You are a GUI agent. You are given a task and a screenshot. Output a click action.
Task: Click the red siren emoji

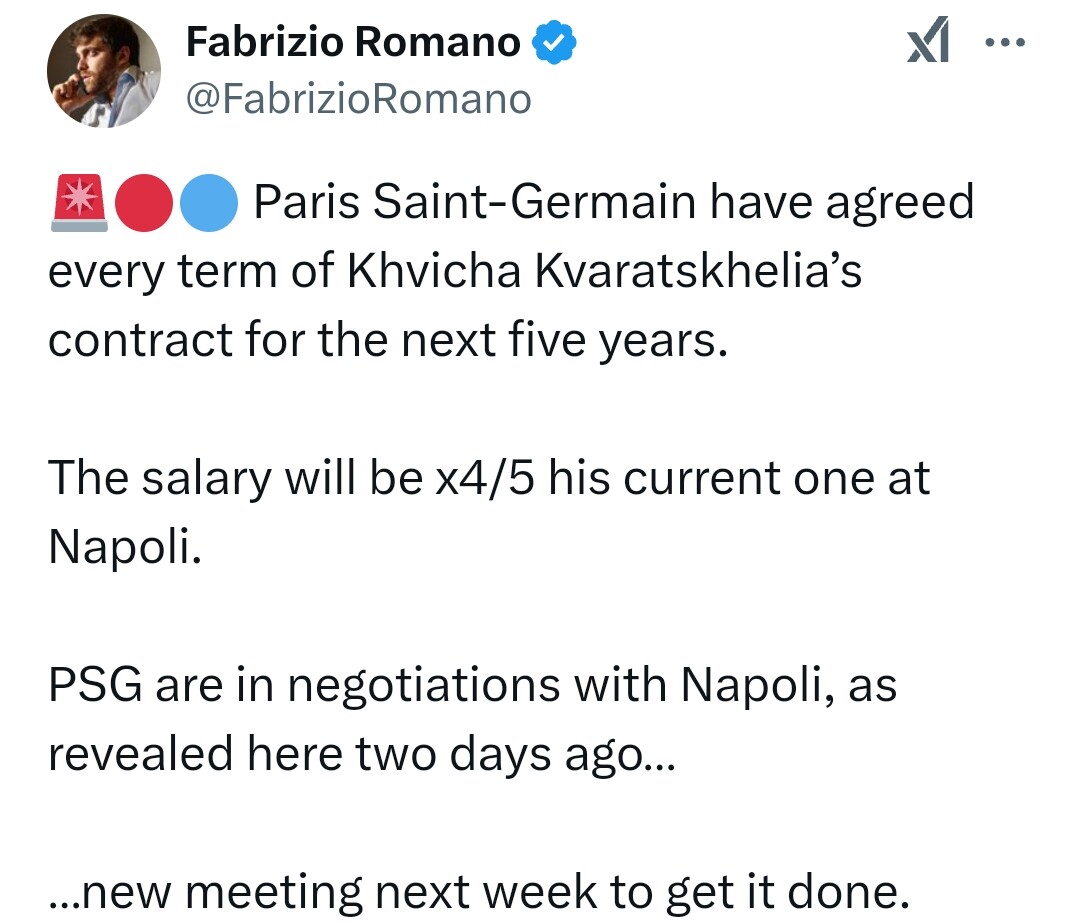pyautogui.click(x=78, y=204)
